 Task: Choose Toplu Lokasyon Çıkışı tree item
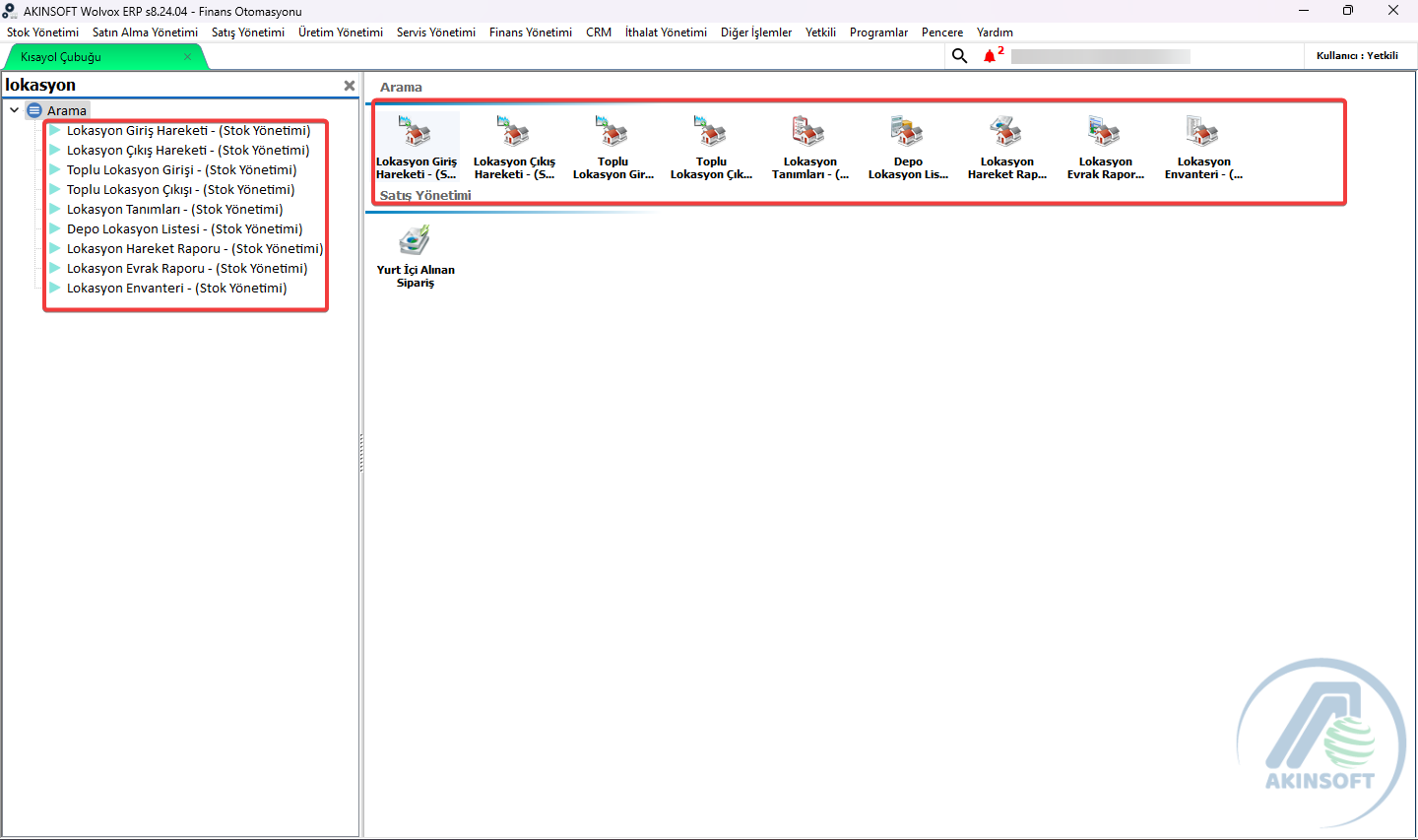(x=180, y=189)
